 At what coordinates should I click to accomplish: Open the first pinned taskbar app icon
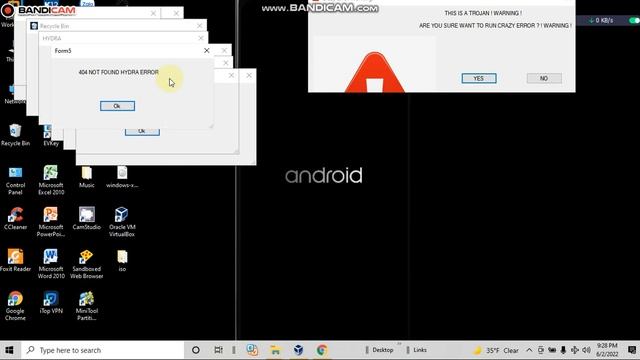tap(252, 350)
